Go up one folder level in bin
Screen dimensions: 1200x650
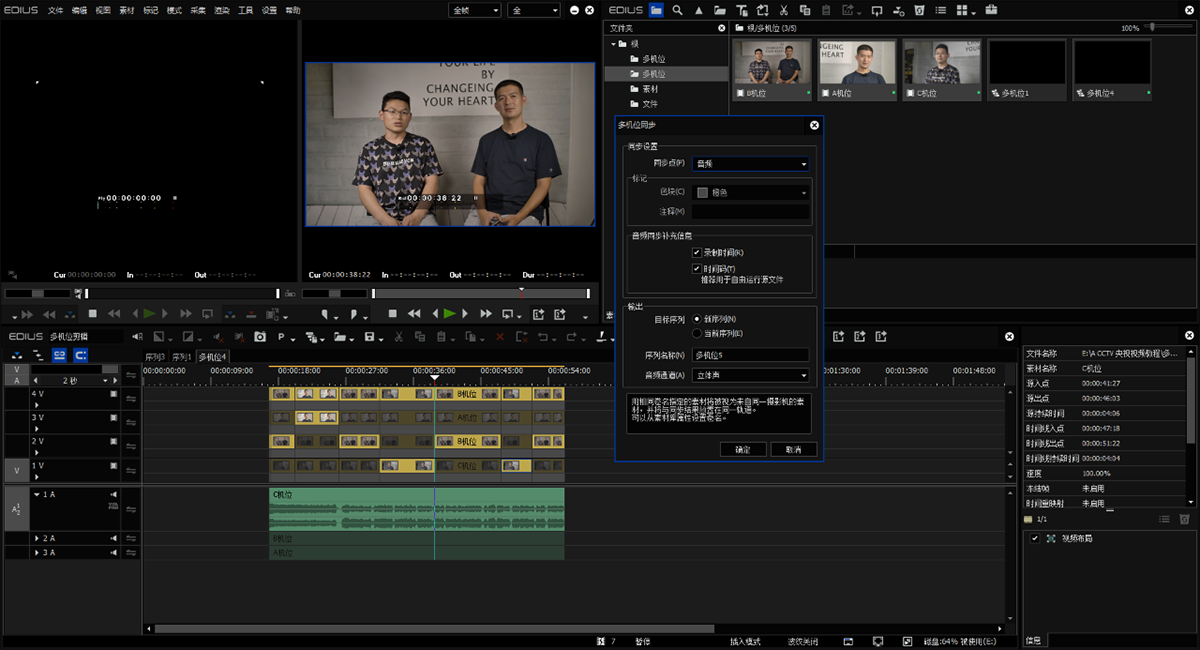pyautogui.click(x=698, y=10)
